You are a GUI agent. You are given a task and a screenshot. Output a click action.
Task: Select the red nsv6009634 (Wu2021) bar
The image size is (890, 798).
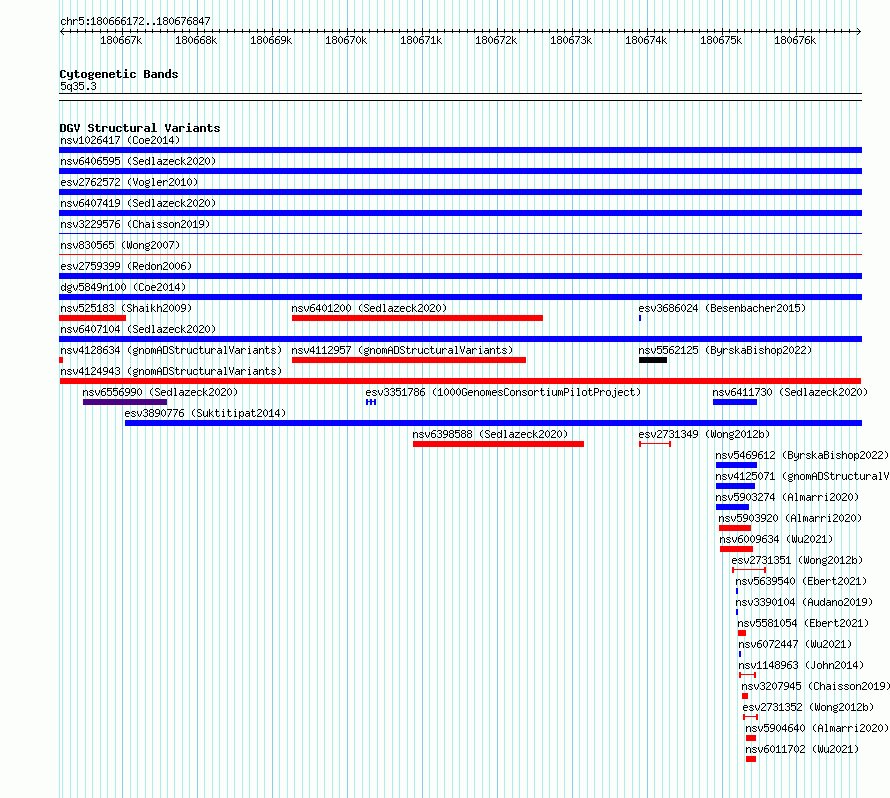[736, 549]
